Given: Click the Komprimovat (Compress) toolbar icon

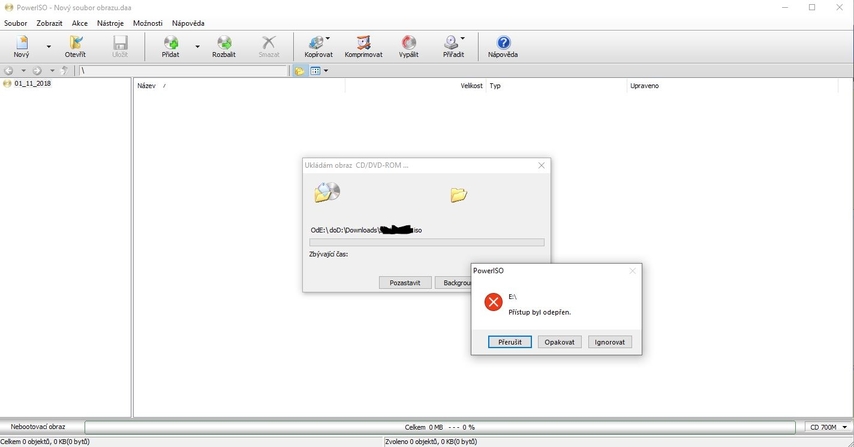Looking at the screenshot, I should (x=363, y=46).
